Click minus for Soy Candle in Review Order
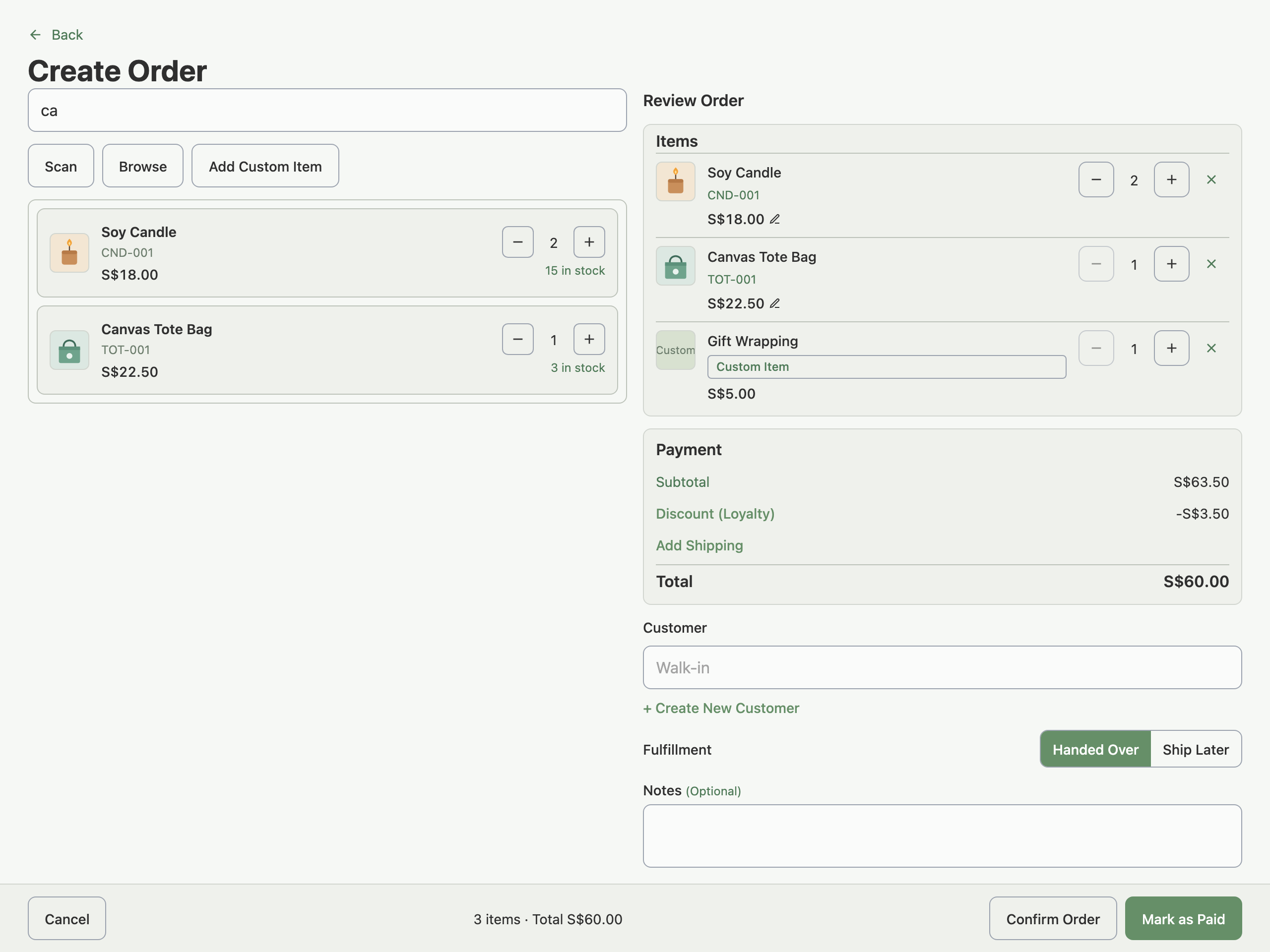 coord(1096,179)
